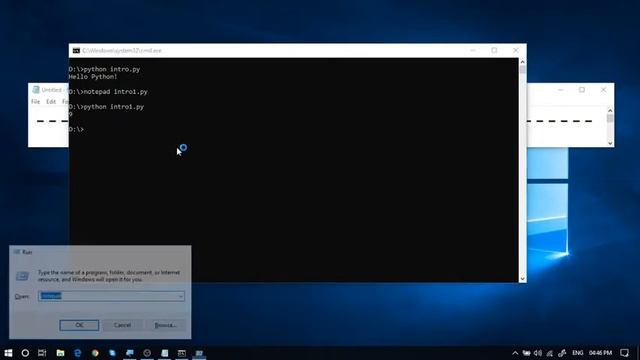Close the cmd.exe window
640x360 pixels.
516,50
